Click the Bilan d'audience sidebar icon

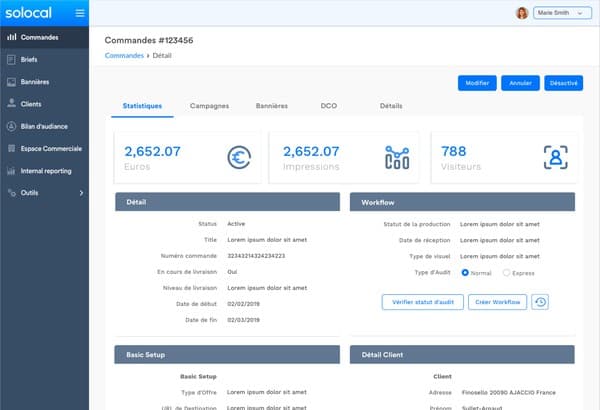coord(11,126)
